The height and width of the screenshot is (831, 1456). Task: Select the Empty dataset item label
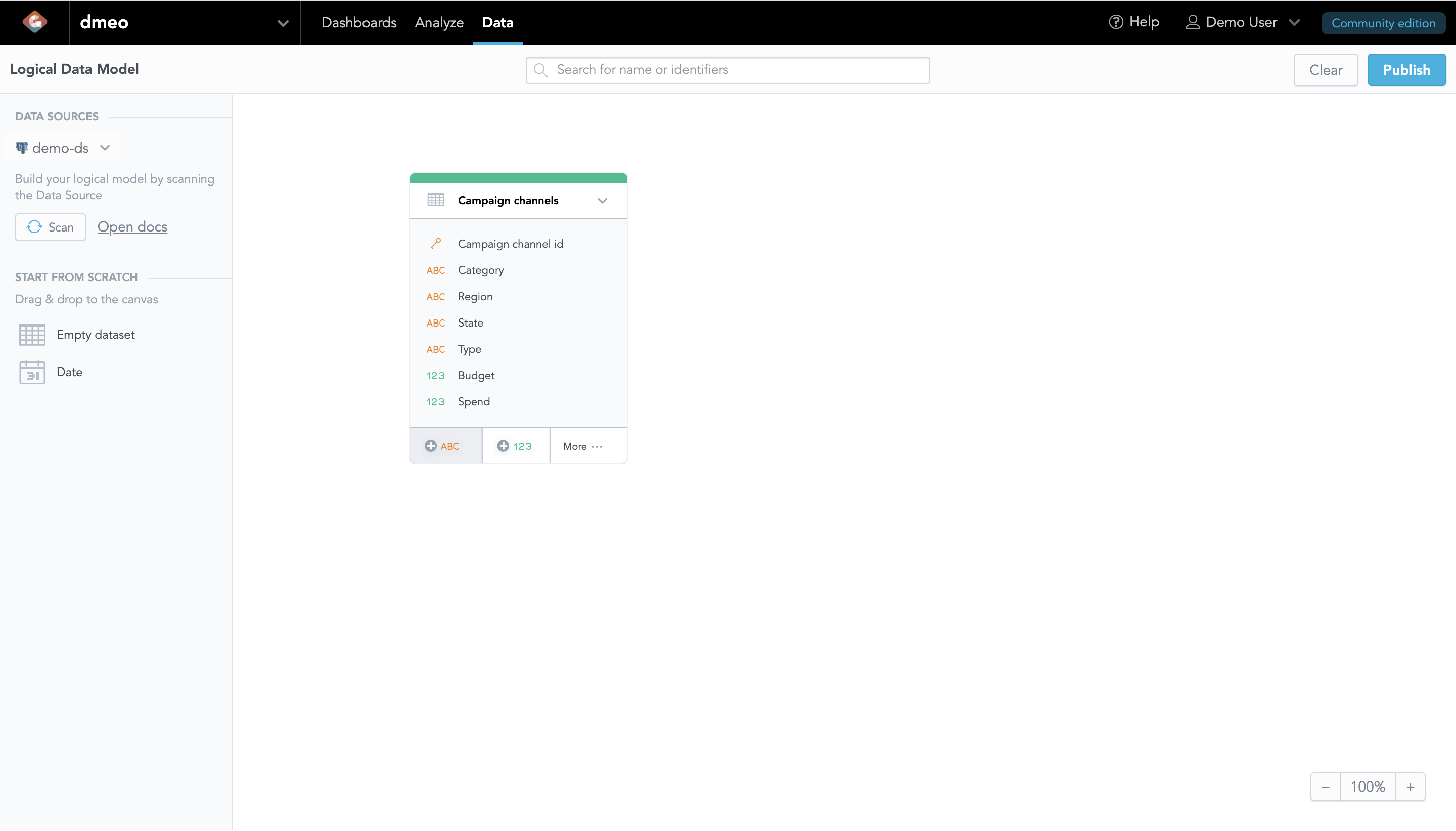click(96, 335)
